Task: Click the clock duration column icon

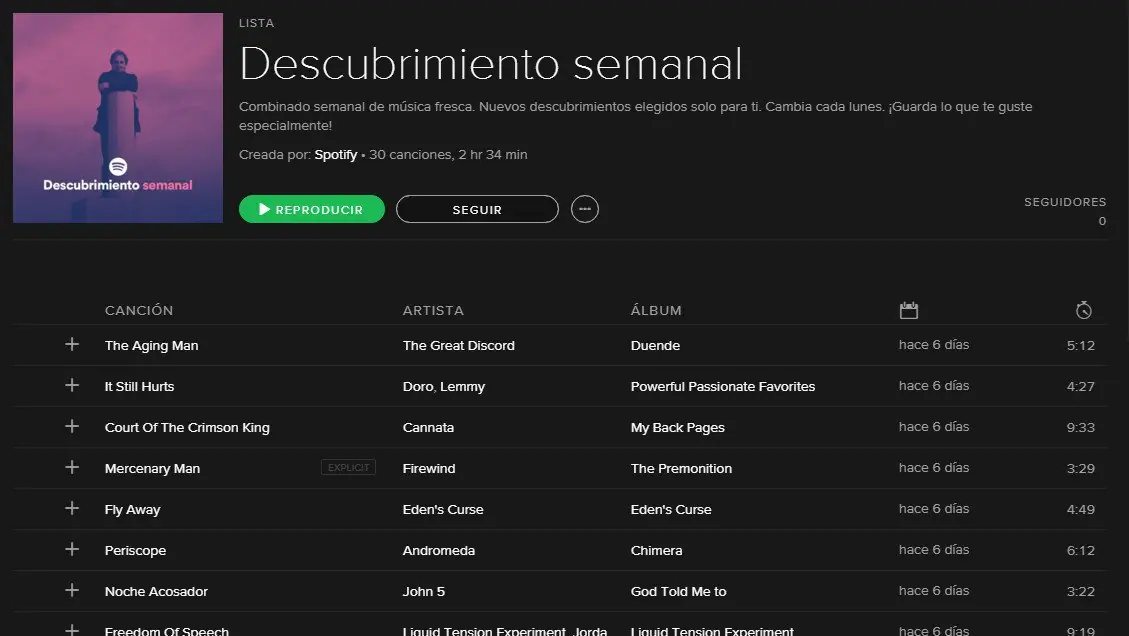Action: tap(1083, 309)
